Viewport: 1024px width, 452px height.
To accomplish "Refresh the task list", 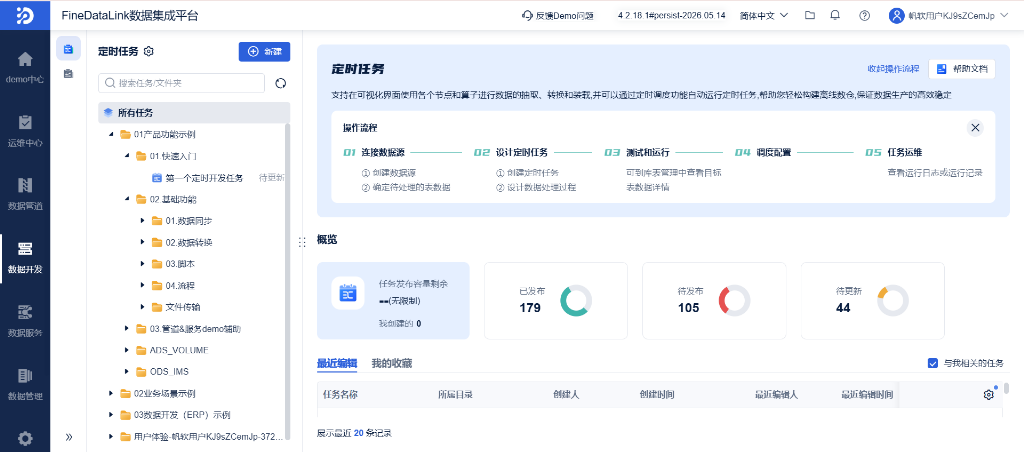I will 281,83.
